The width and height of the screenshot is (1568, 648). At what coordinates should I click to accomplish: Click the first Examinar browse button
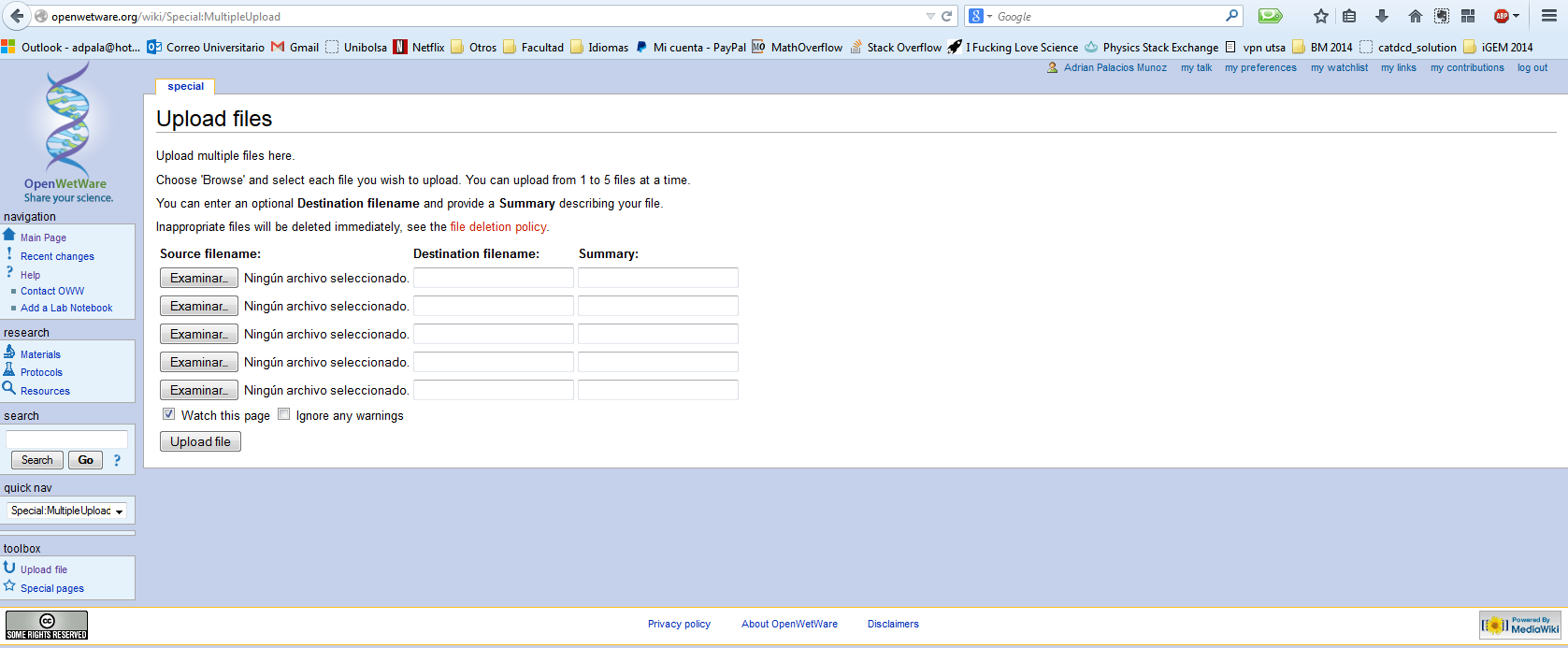(x=198, y=278)
